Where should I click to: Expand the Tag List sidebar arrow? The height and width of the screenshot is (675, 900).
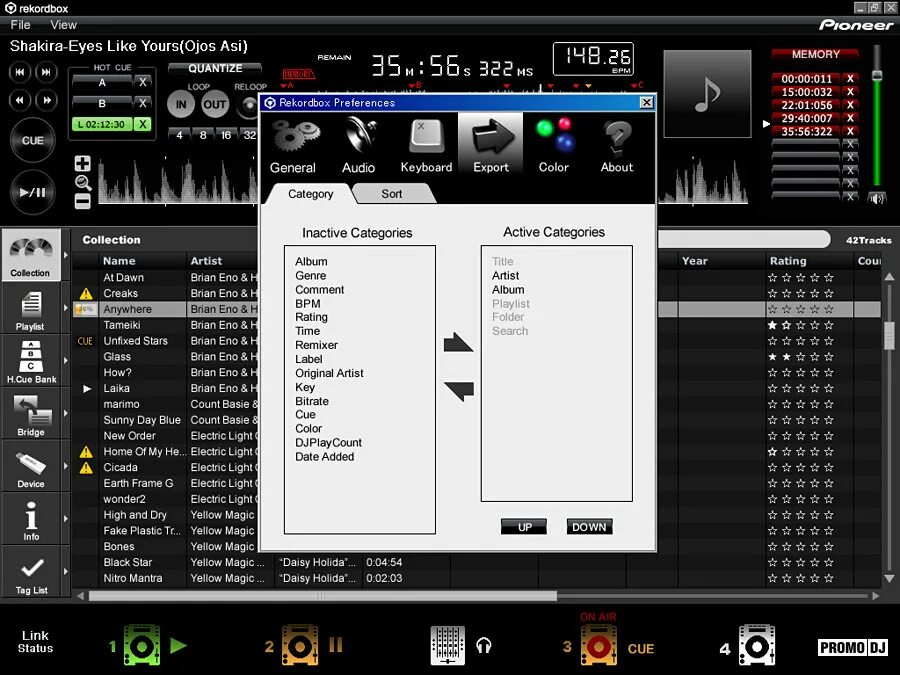point(65,572)
